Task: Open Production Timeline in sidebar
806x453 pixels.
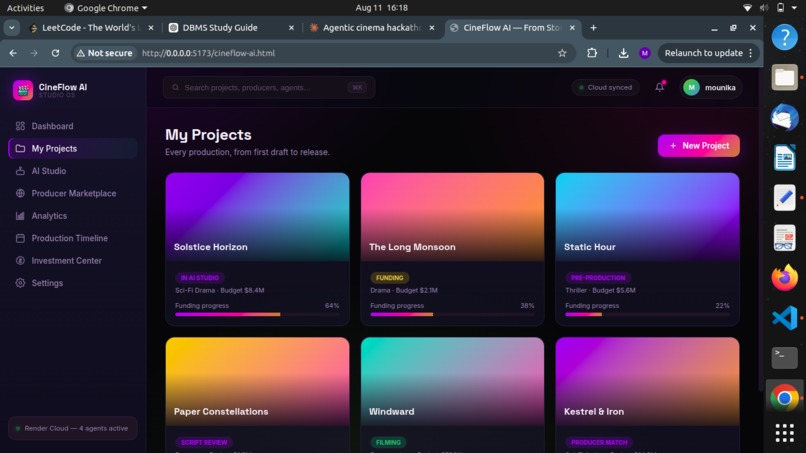Action: tap(72, 238)
